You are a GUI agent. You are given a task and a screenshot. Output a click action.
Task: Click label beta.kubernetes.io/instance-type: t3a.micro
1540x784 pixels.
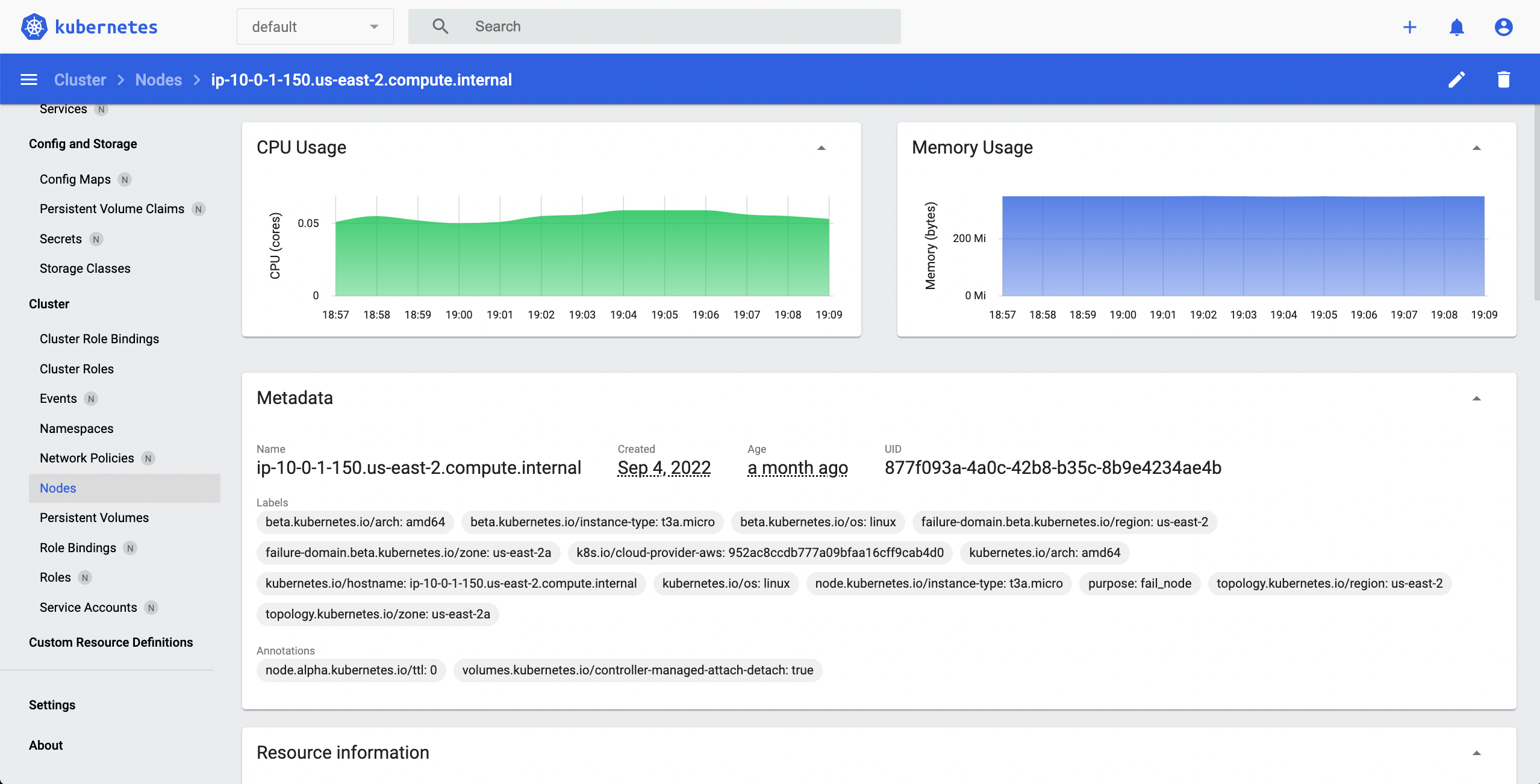point(593,522)
